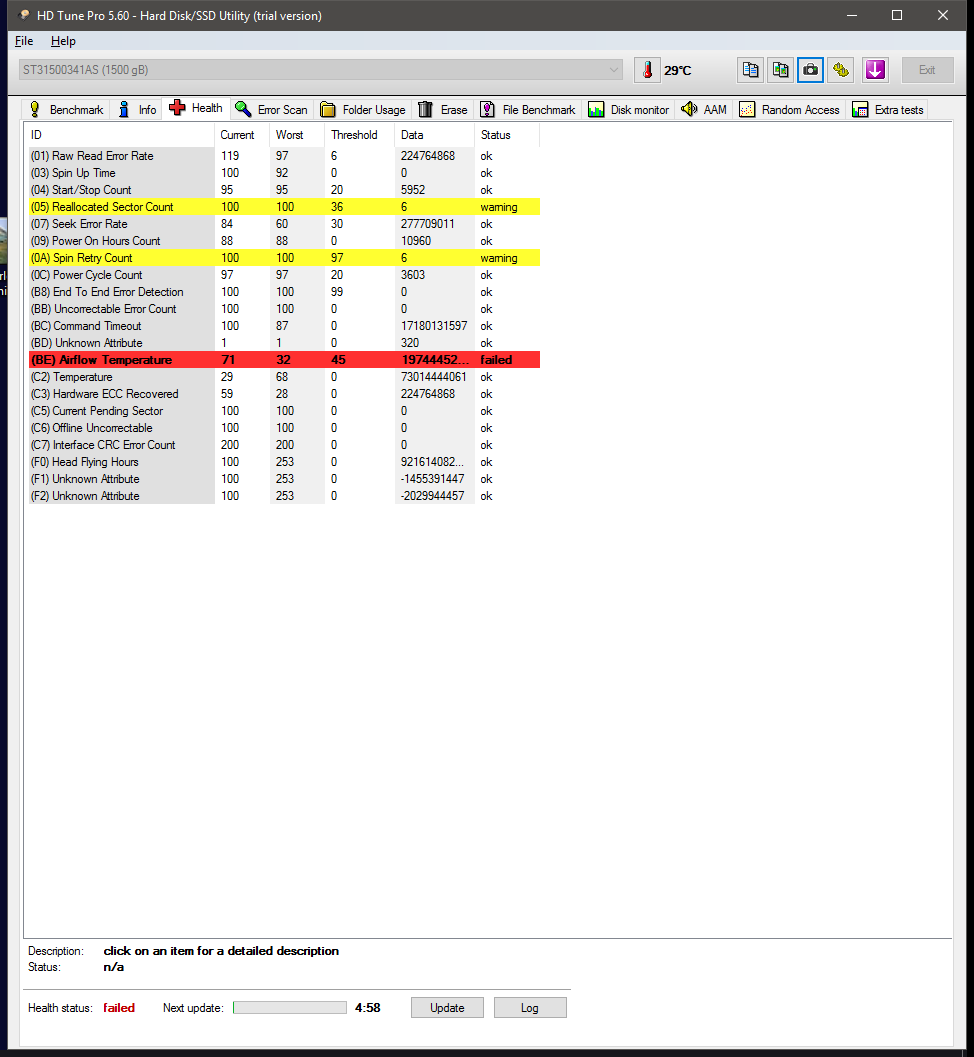Open the Disk monitor tab
The width and height of the screenshot is (974, 1057).
628,110
